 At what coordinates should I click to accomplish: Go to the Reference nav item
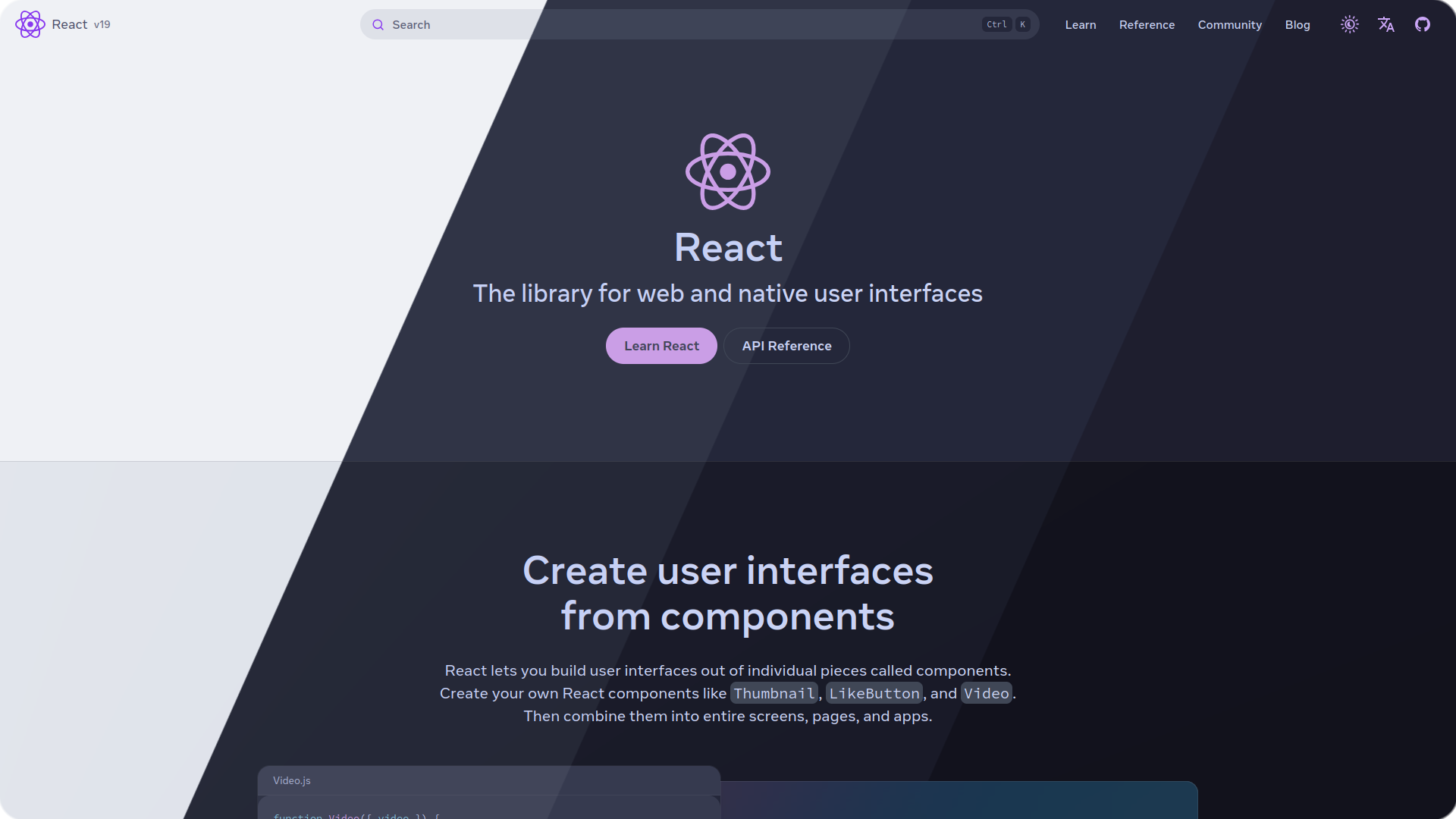pos(1147,25)
